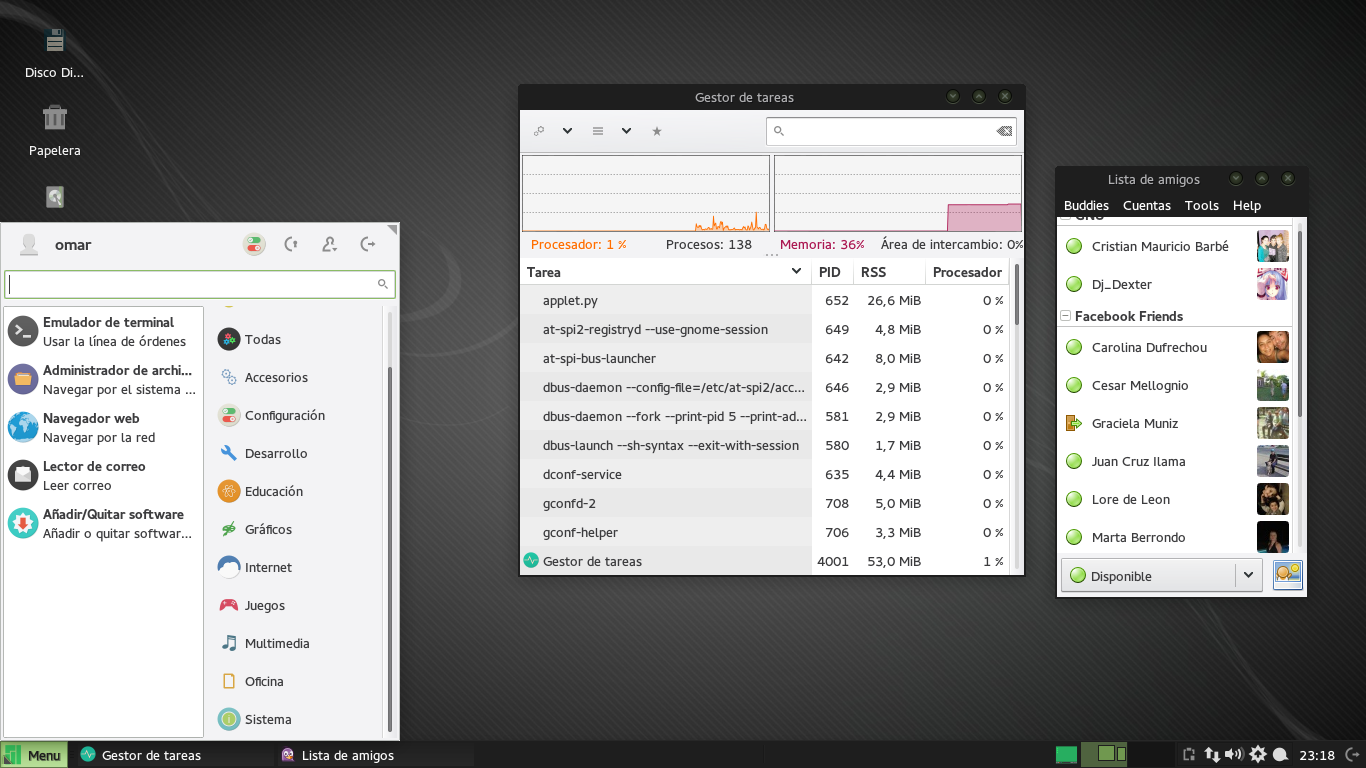Click the lock screen icon in menu header
Viewport: 1366px width, 768px height.
click(291, 244)
